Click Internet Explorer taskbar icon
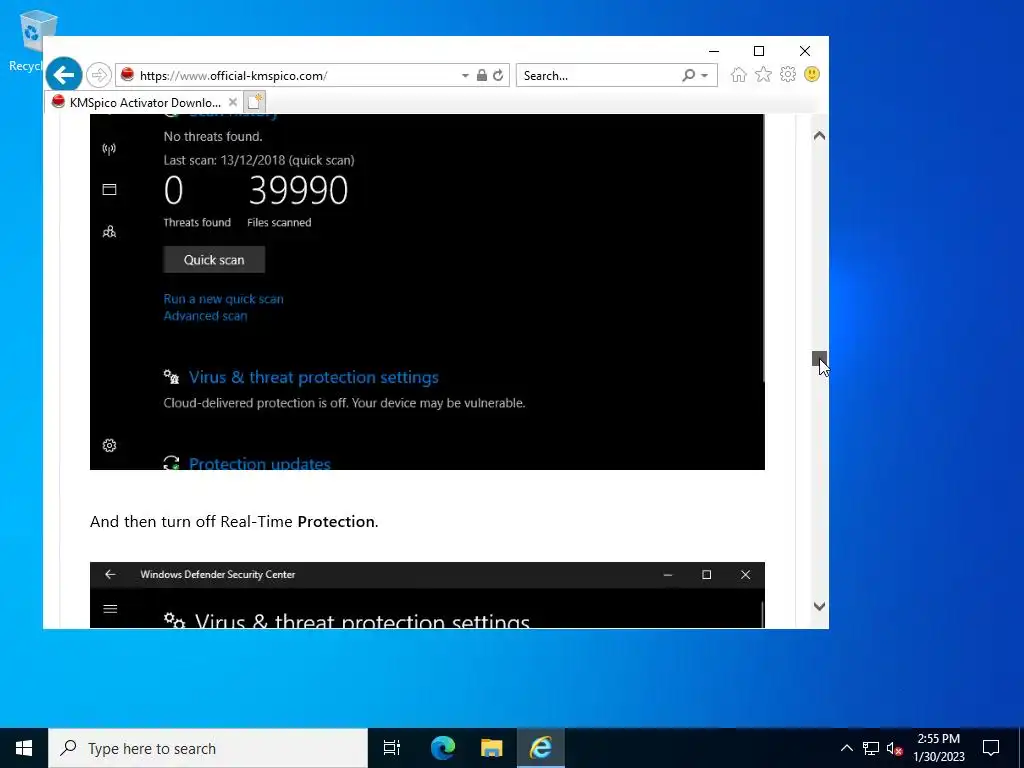1024x768 pixels. [x=541, y=748]
